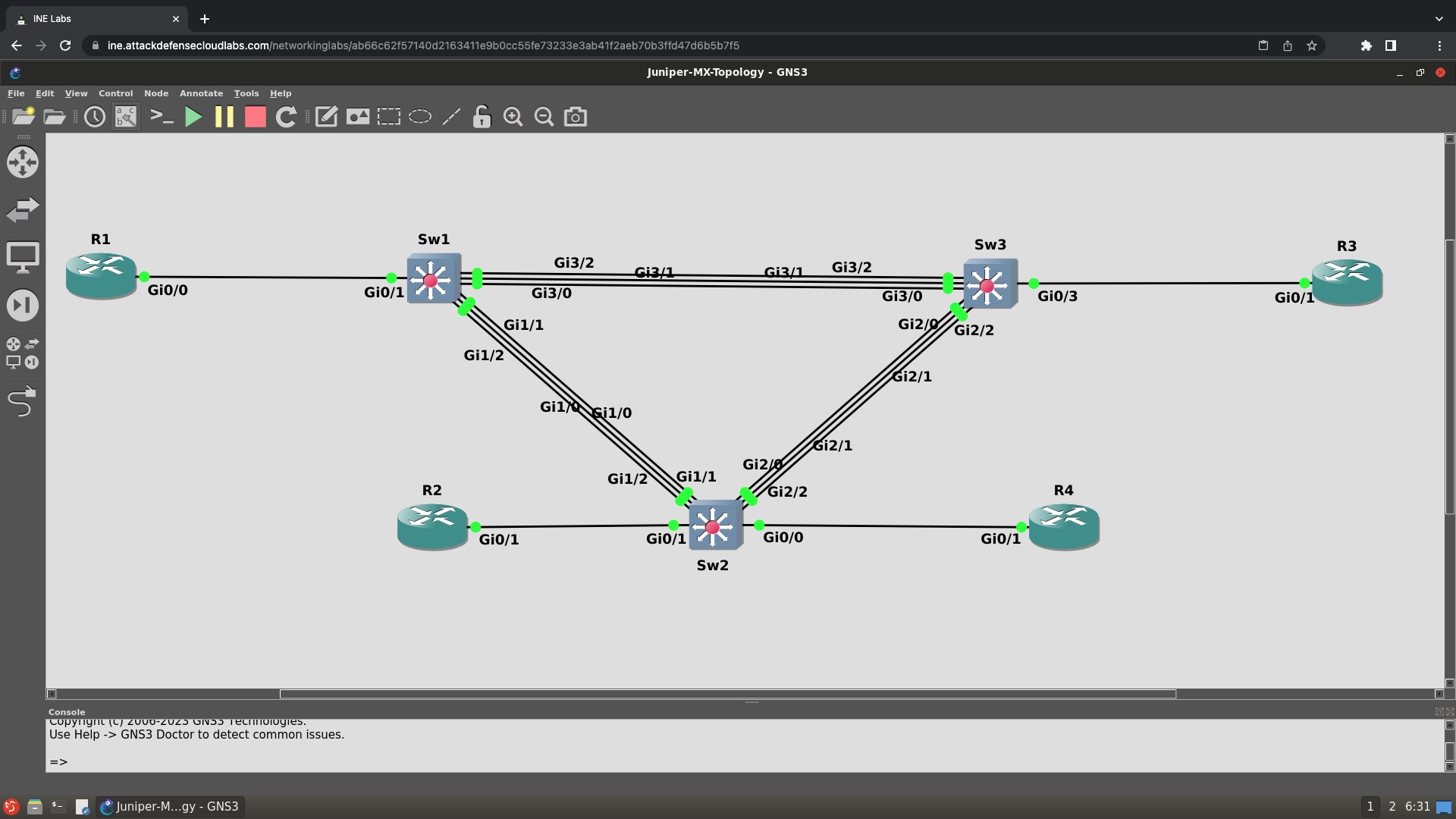Select router R3 in the topology
Image resolution: width=1456 pixels, height=819 pixels.
1348,283
